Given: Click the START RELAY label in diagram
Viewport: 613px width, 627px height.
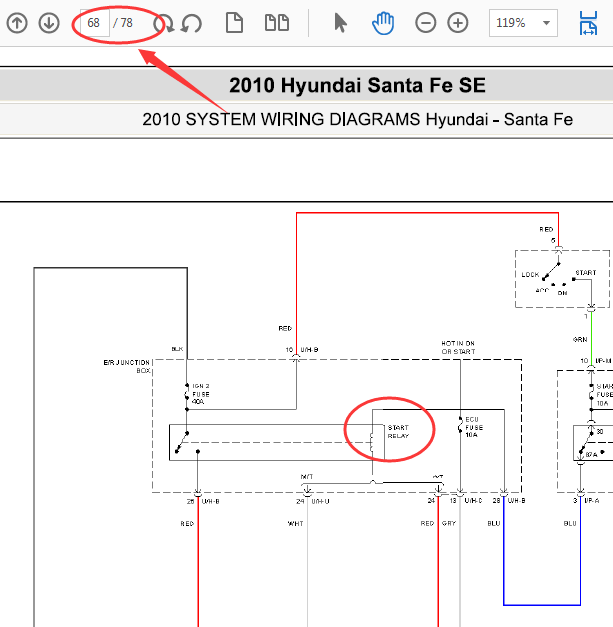Looking at the screenshot, I should [398, 432].
